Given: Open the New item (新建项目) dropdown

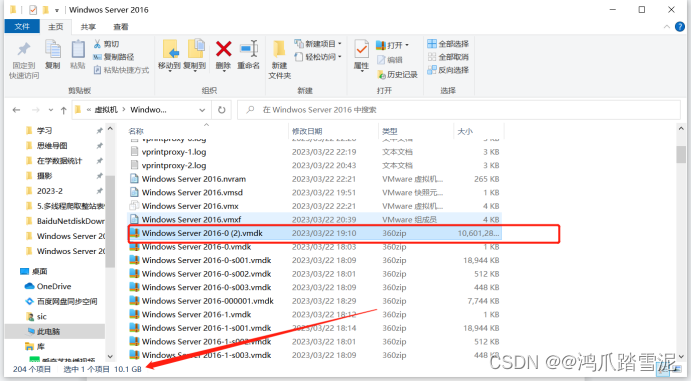Looking at the screenshot, I should (x=318, y=44).
